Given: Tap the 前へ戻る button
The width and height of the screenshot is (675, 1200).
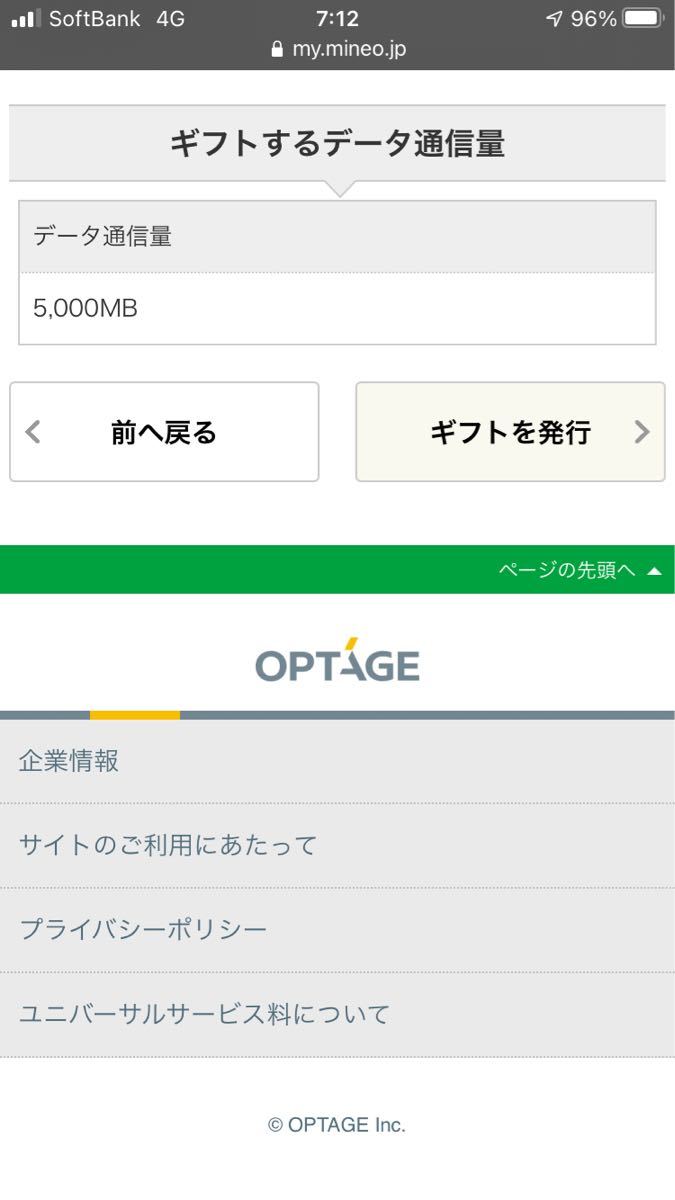Looking at the screenshot, I should (x=164, y=432).
